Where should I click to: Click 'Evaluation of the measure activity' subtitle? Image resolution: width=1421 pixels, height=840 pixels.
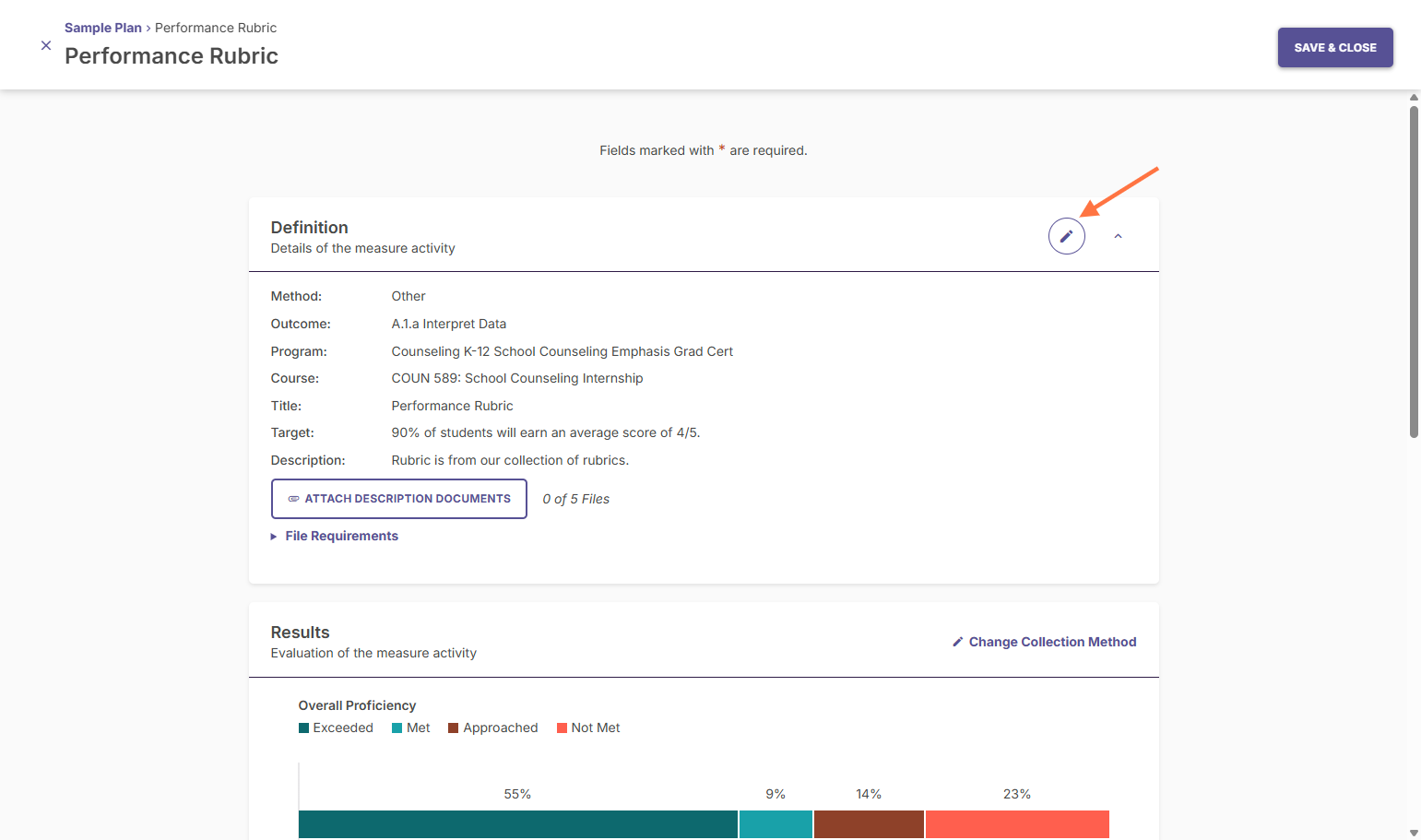pos(373,653)
